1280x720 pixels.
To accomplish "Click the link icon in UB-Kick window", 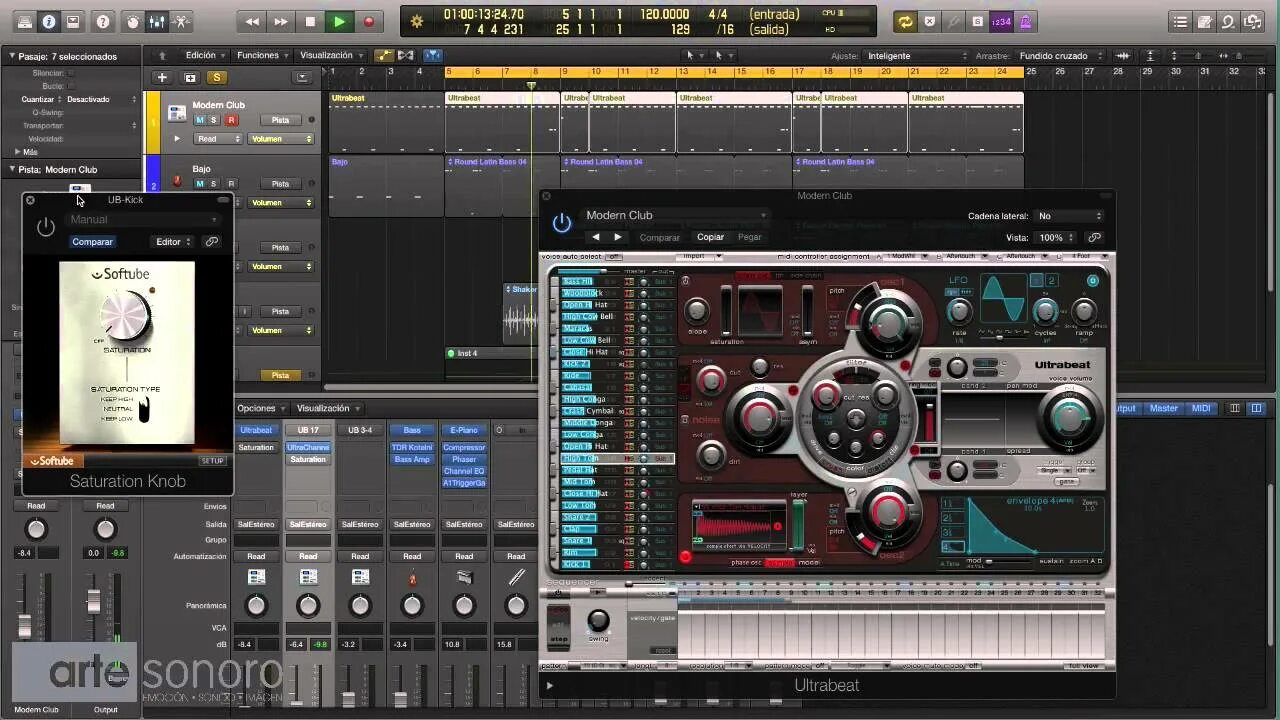I will [212, 242].
